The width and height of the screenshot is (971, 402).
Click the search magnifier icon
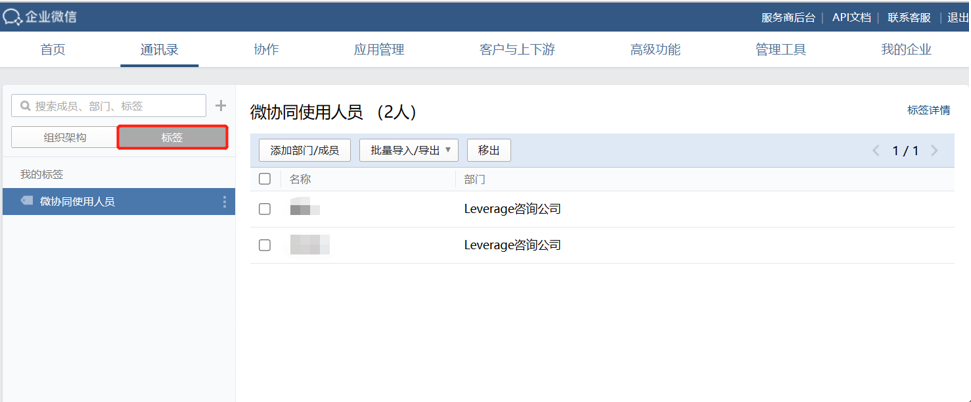pos(25,107)
